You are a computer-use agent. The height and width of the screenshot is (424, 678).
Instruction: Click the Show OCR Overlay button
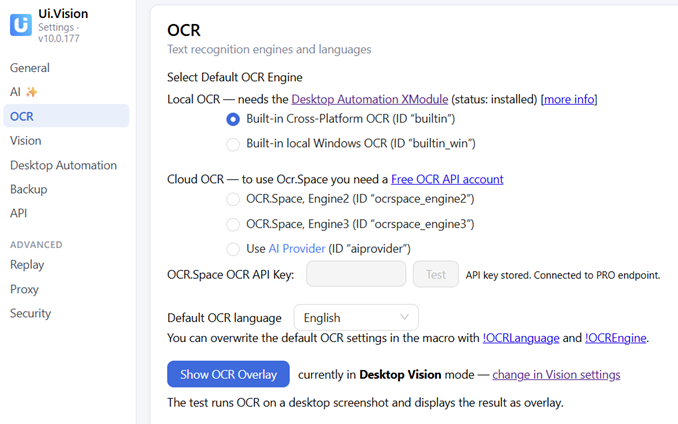coord(228,374)
